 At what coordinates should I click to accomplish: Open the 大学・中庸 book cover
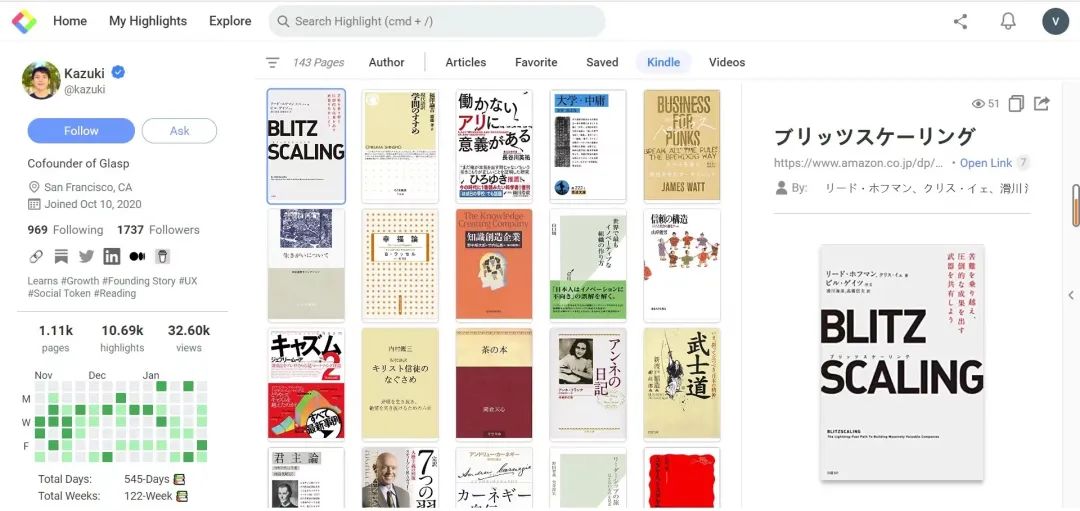click(588, 145)
